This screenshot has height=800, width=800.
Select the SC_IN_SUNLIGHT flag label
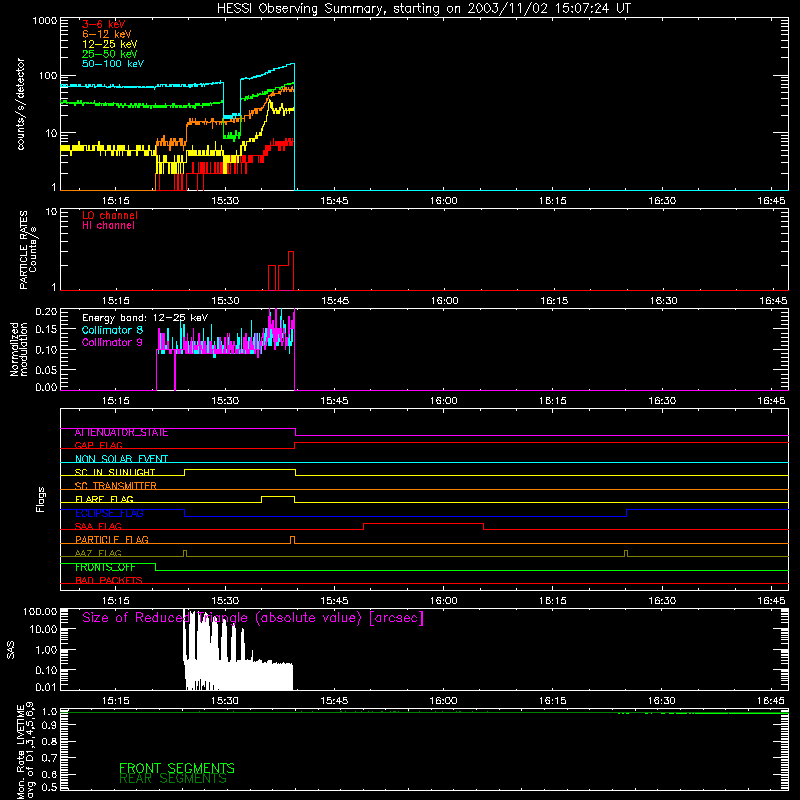(115, 472)
